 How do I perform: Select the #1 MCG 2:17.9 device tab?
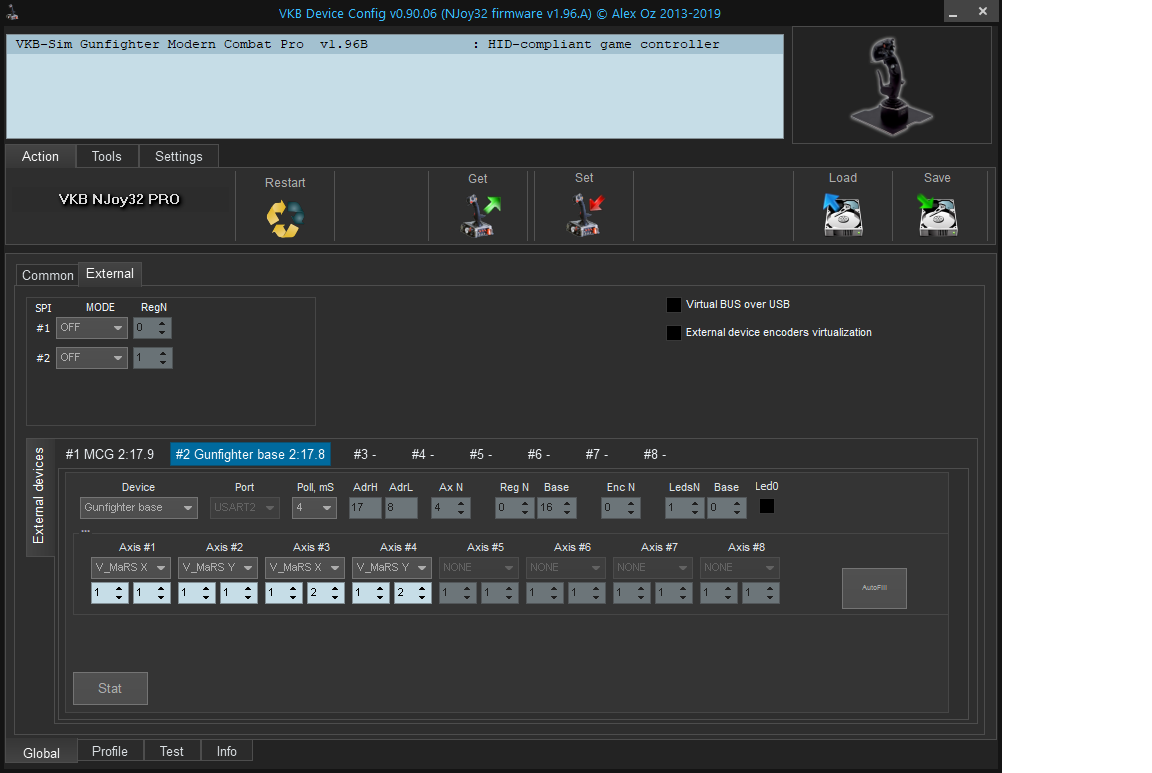pyautogui.click(x=110, y=454)
